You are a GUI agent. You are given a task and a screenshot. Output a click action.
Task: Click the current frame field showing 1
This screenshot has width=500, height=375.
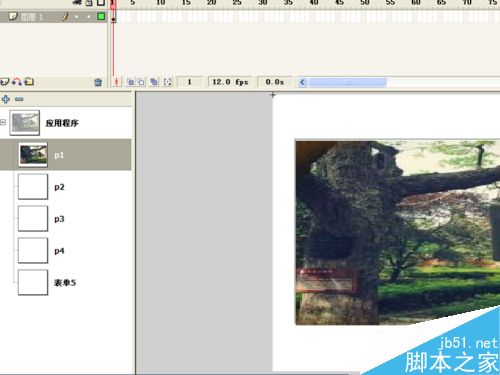click(190, 82)
